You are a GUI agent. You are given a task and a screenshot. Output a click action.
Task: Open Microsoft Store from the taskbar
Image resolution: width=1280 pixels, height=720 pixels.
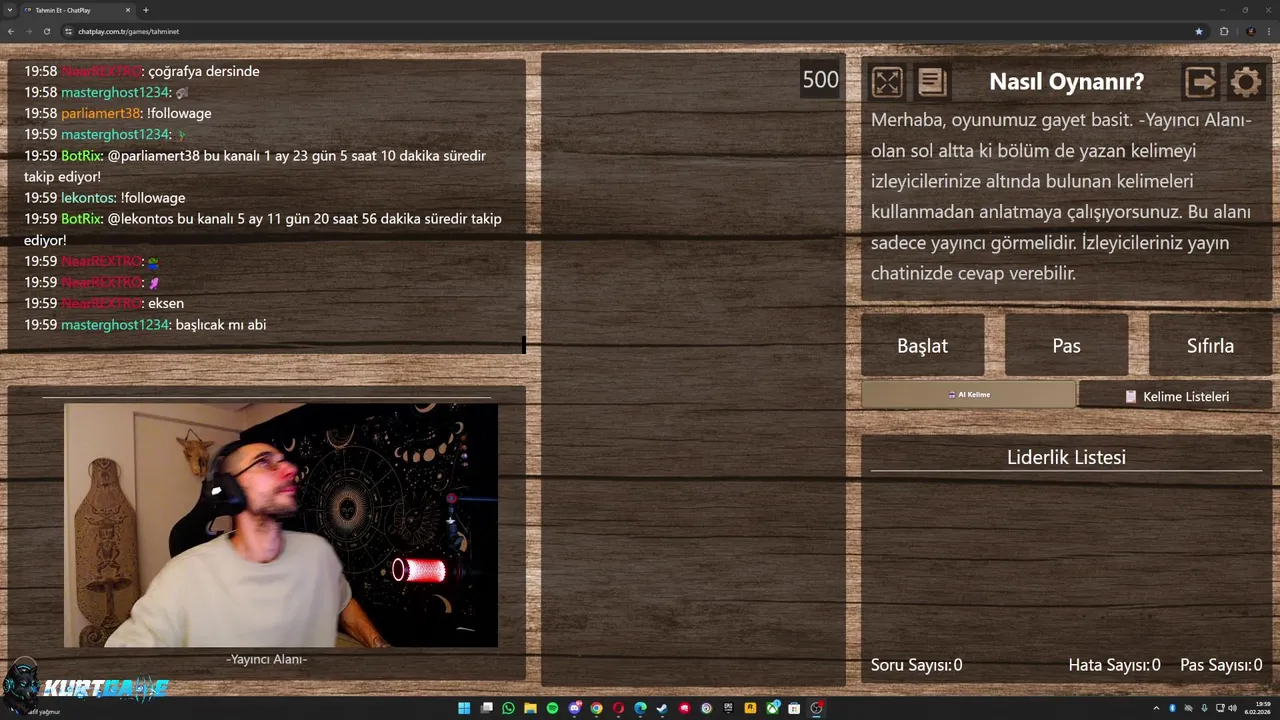click(794, 708)
